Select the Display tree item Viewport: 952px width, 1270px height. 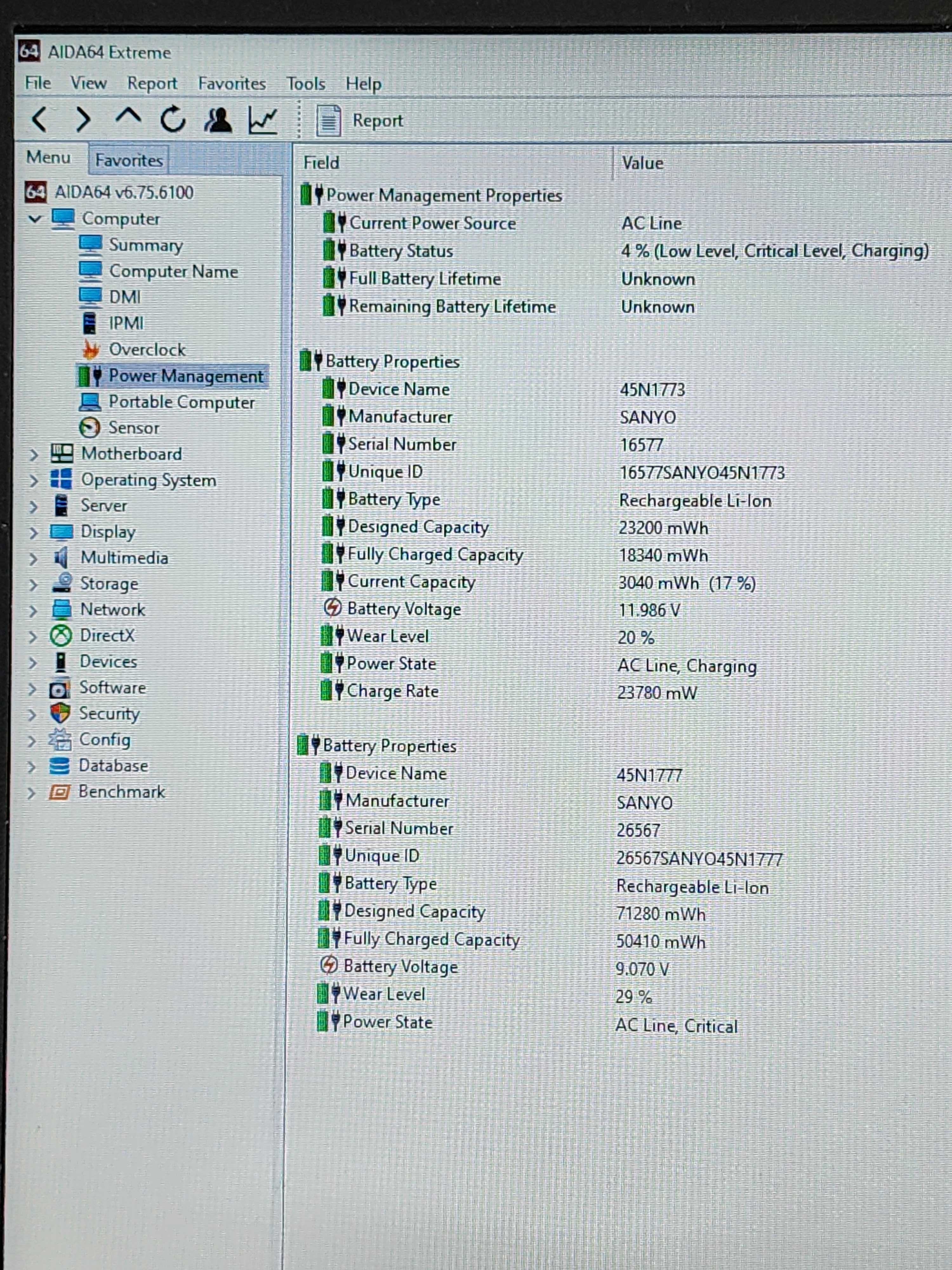click(108, 532)
